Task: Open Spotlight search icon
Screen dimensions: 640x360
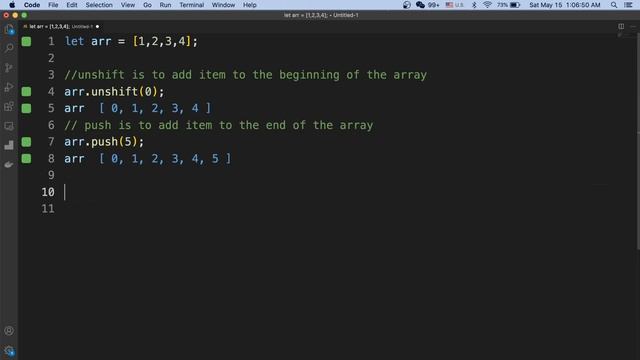Action: tap(614, 5)
